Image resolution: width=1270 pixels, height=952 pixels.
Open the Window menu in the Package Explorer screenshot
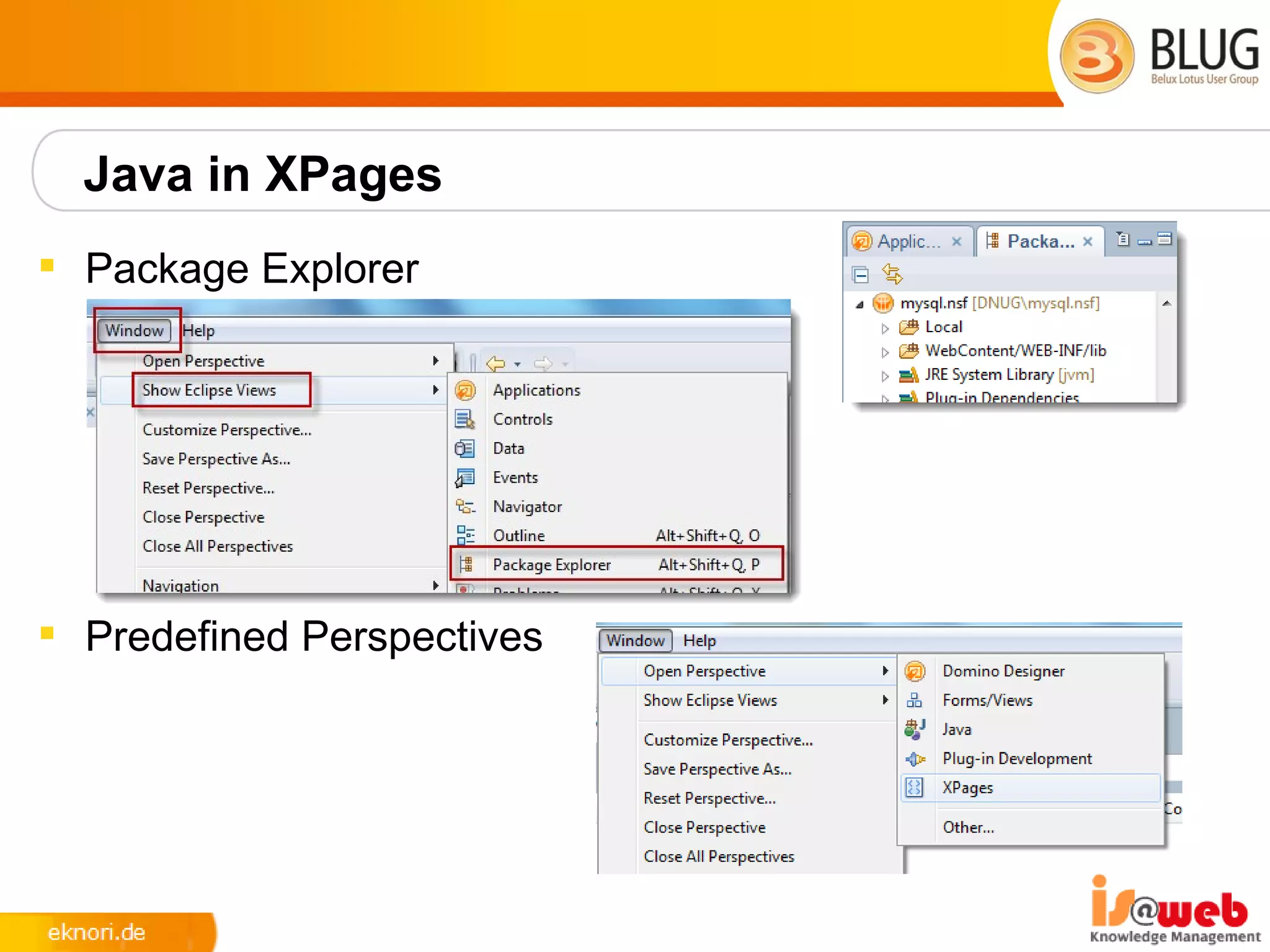point(135,331)
